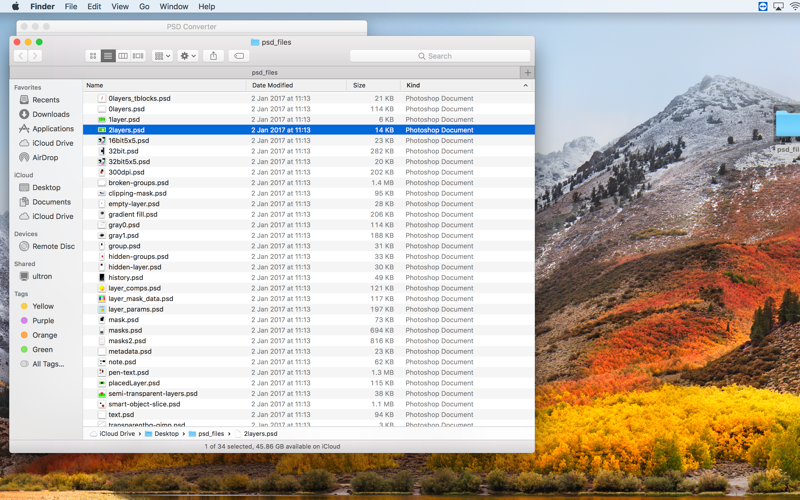
Task: Click the PSD Converter window title bar
Action: pyautogui.click(x=192, y=27)
